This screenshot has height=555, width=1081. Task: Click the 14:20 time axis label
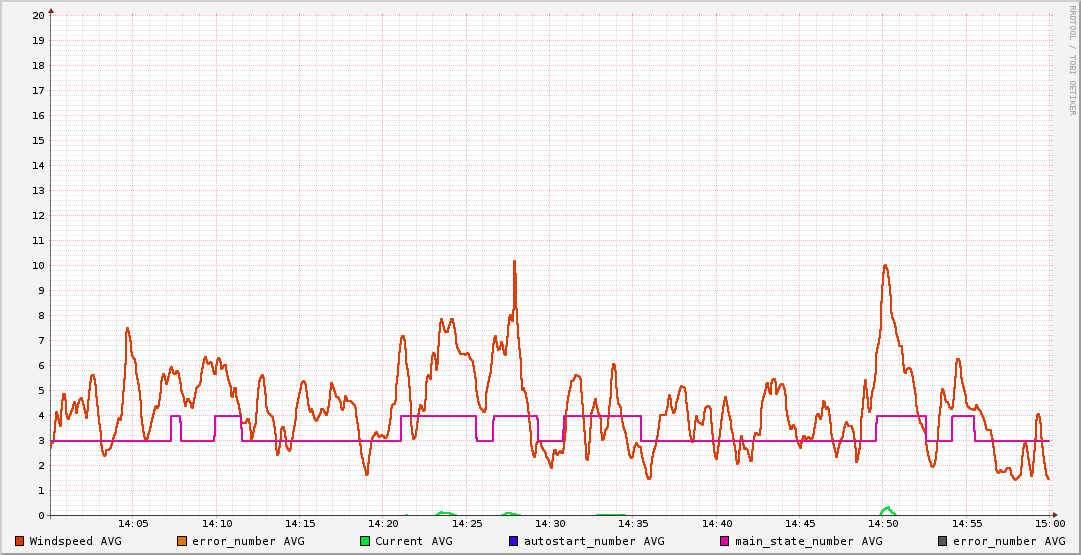tap(383, 523)
